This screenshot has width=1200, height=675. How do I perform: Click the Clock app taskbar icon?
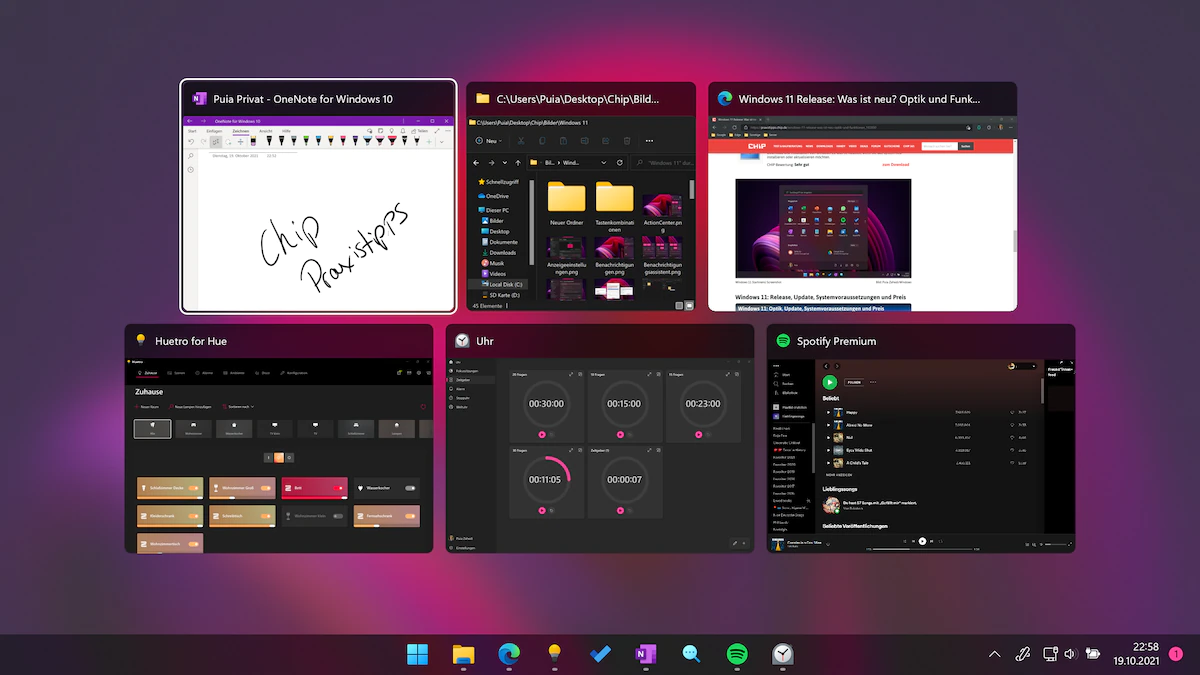coord(782,654)
